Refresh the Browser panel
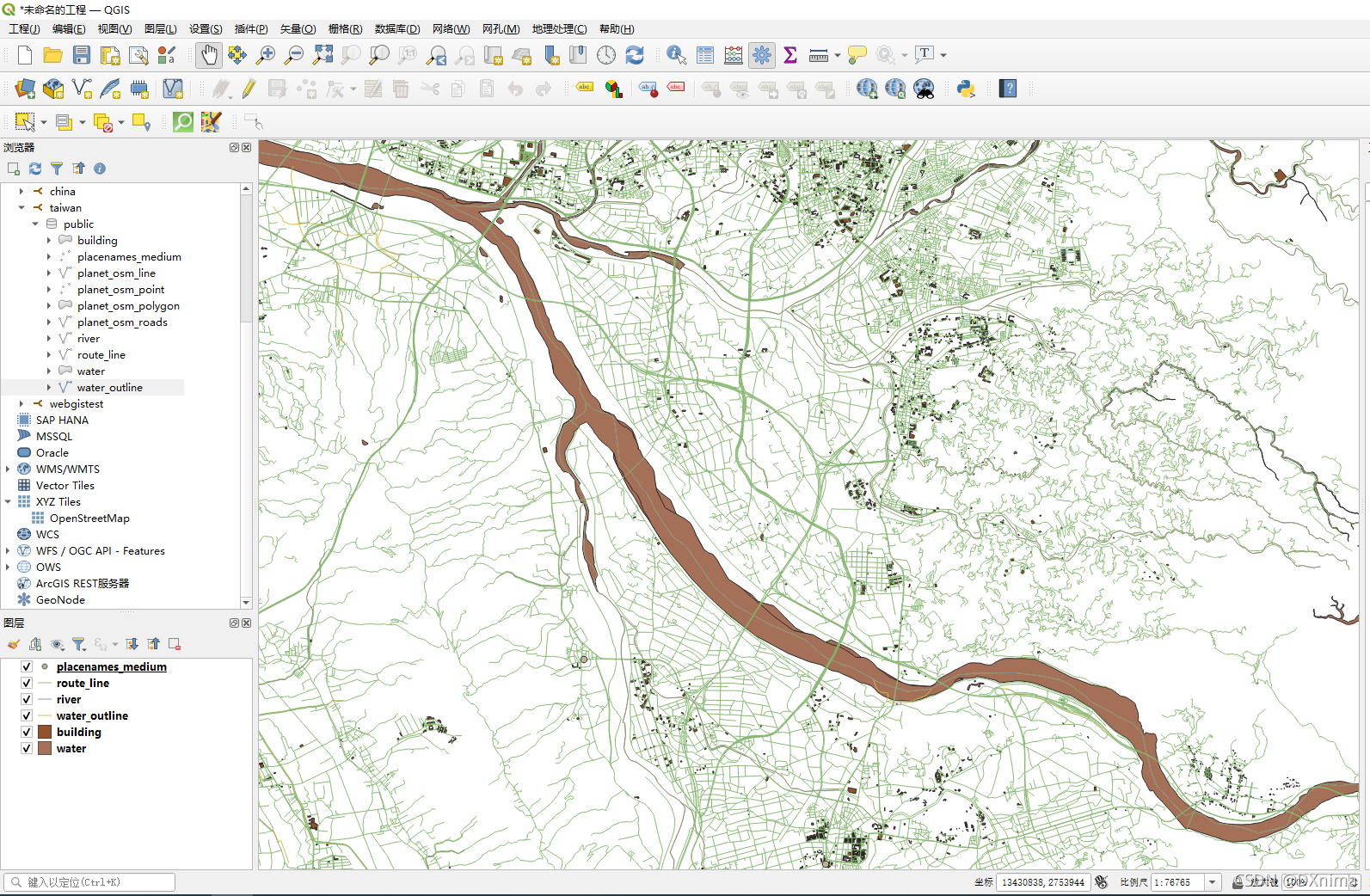The image size is (1370, 896). click(x=35, y=169)
